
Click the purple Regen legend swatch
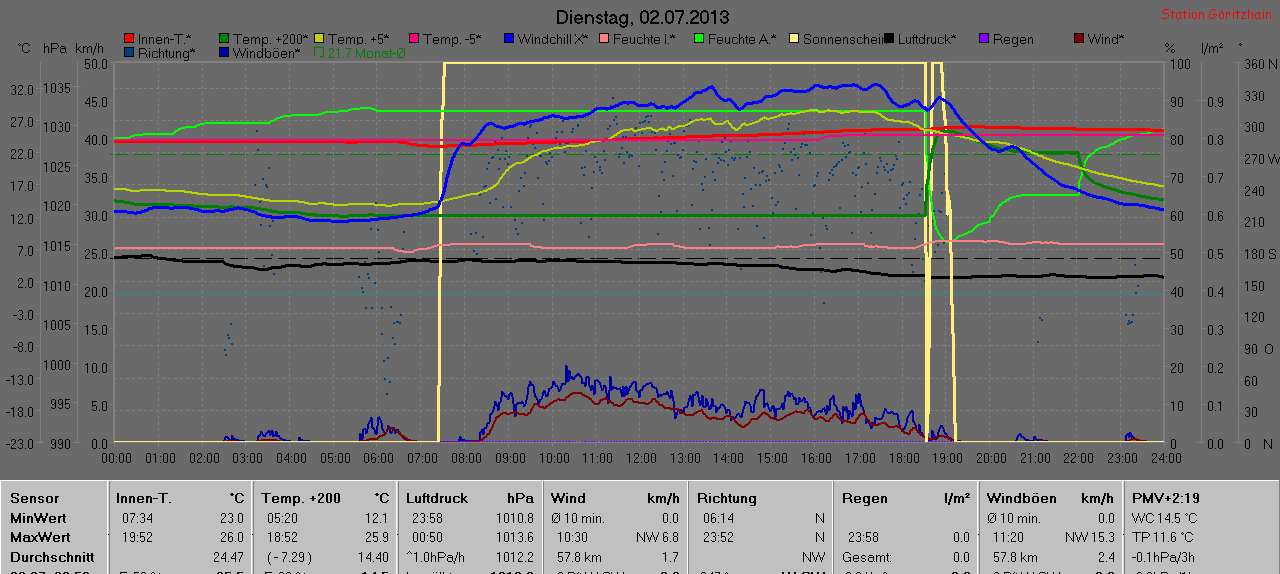click(x=984, y=39)
